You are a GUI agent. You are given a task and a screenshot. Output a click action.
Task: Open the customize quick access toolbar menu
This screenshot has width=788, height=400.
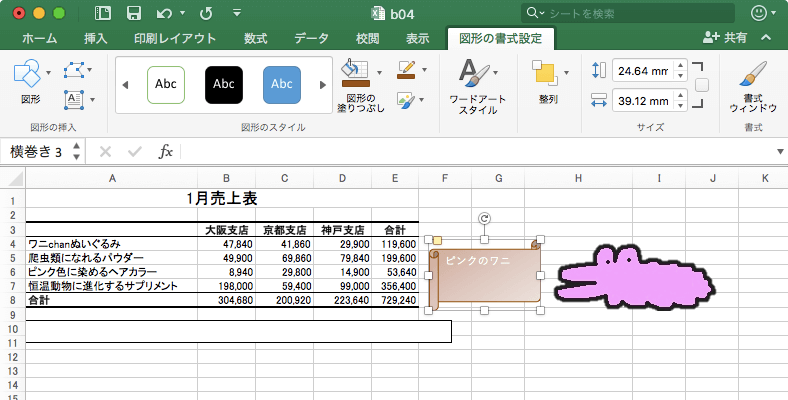coord(237,13)
